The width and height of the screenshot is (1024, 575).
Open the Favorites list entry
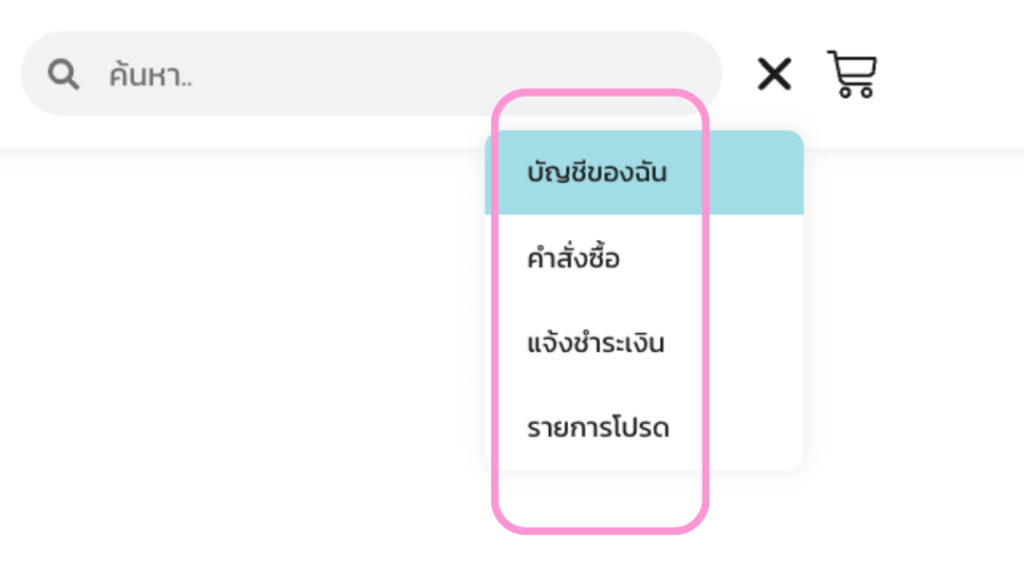(598, 429)
